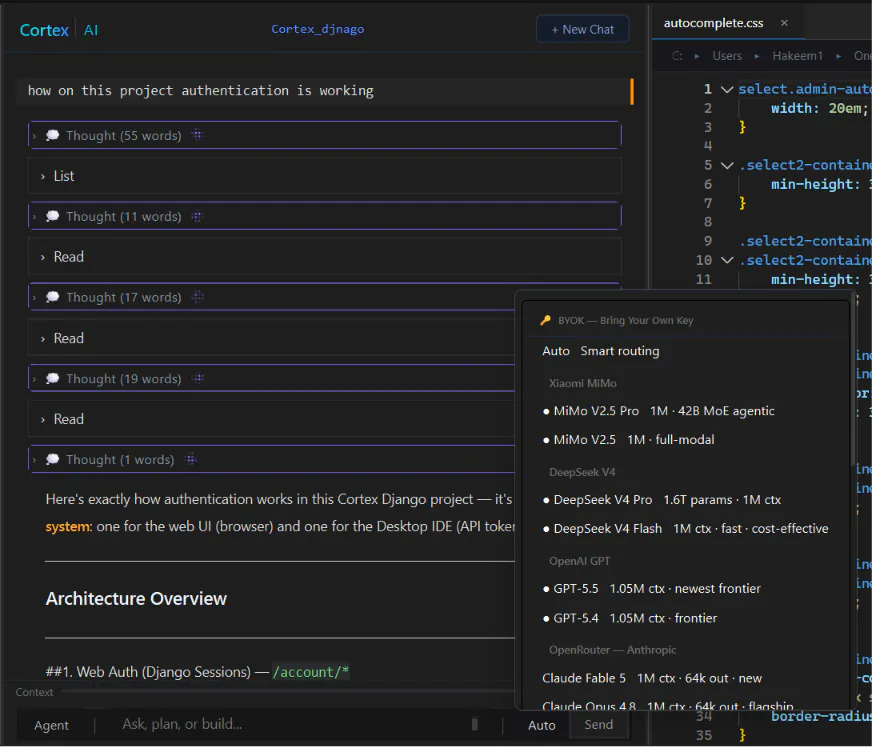Expand the Thought (11 words) block

pyautogui.click(x=324, y=216)
